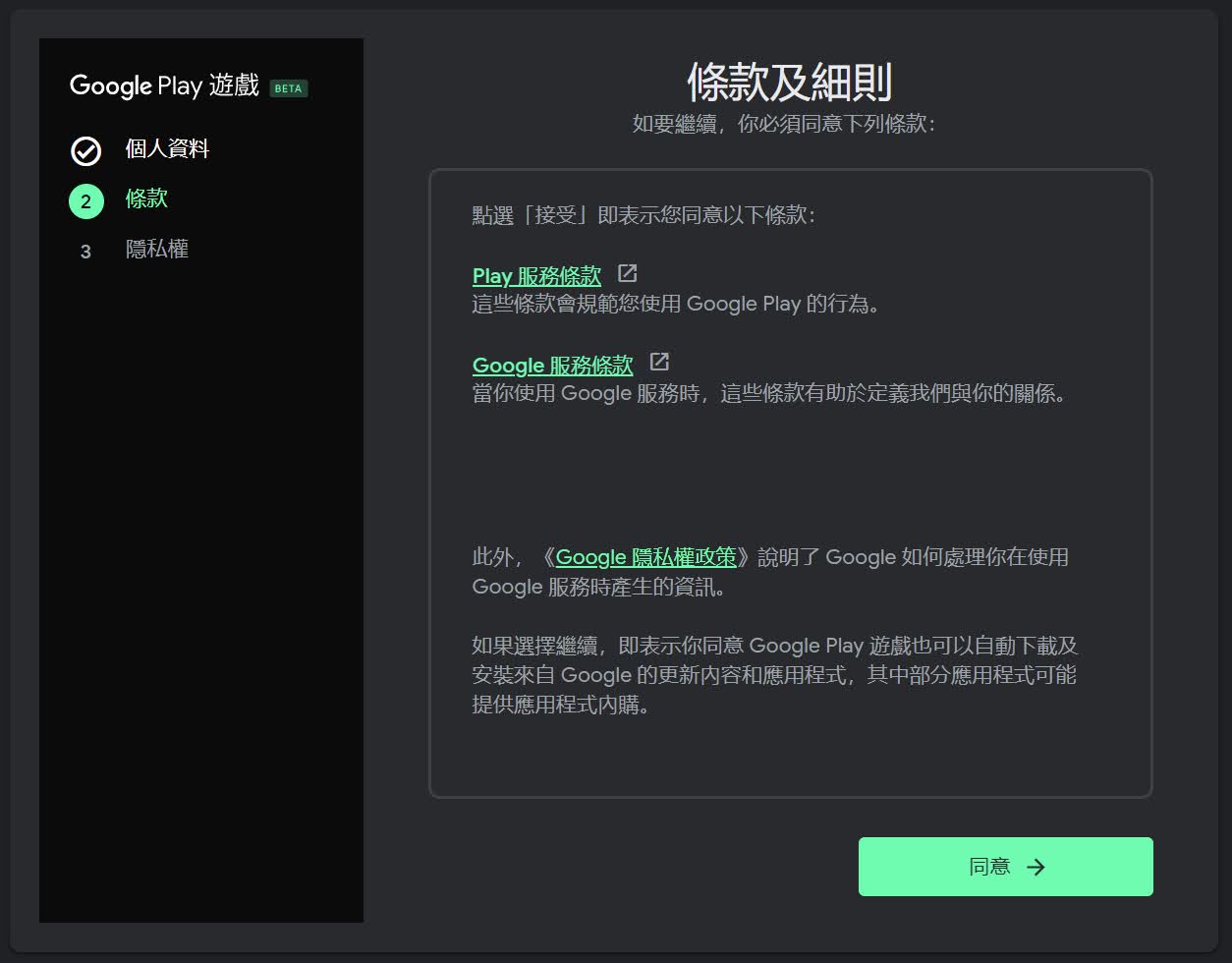Click the step number 3

(85, 252)
